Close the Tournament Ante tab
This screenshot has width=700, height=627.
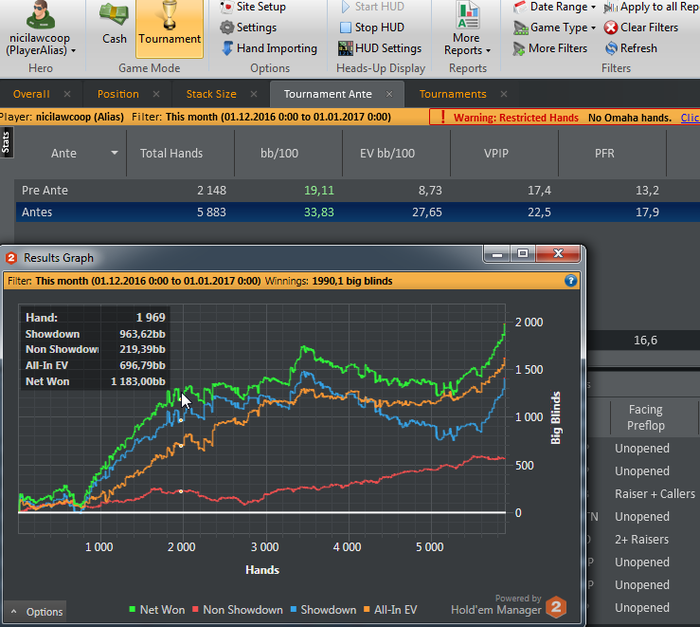(389, 94)
